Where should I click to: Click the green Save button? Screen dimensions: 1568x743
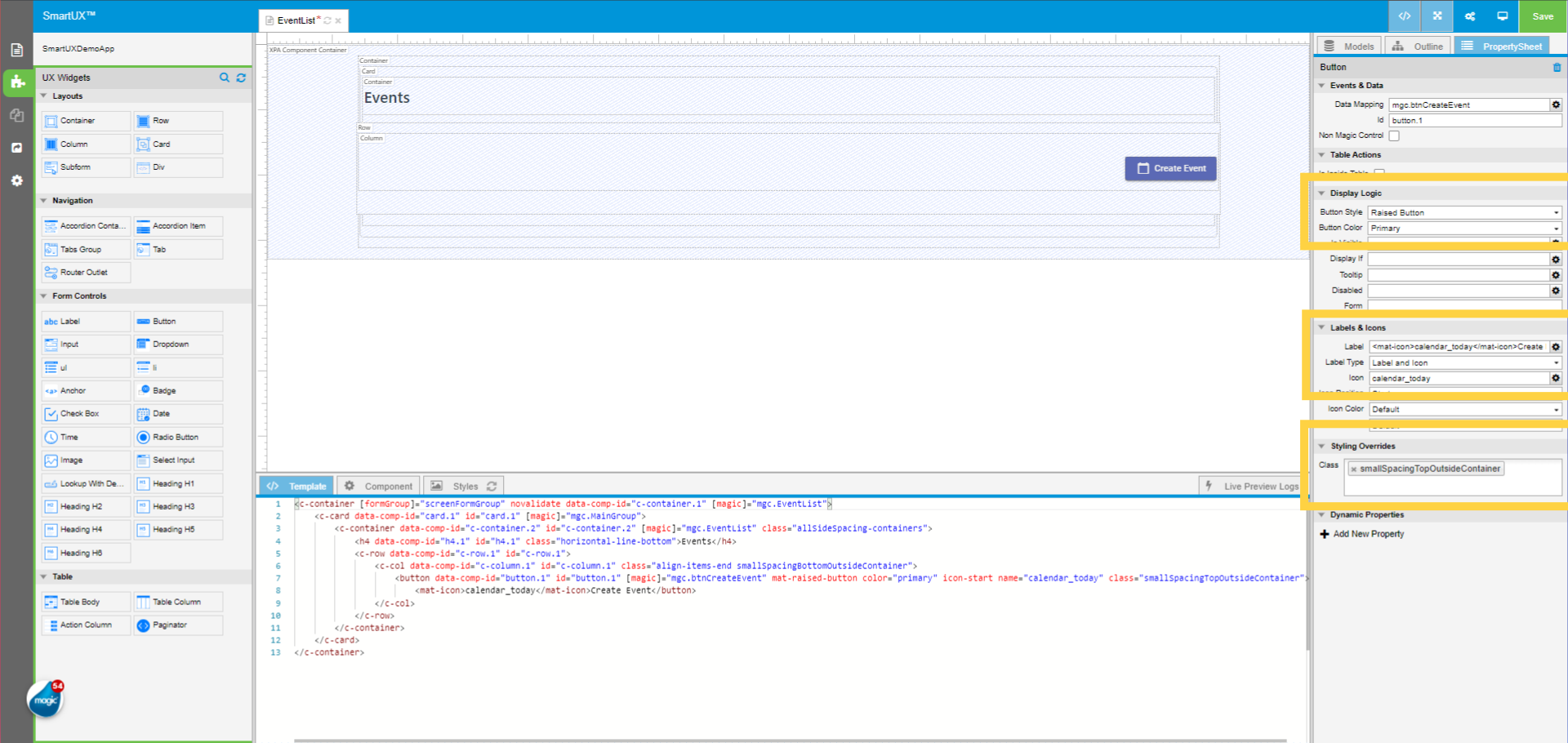click(1542, 16)
